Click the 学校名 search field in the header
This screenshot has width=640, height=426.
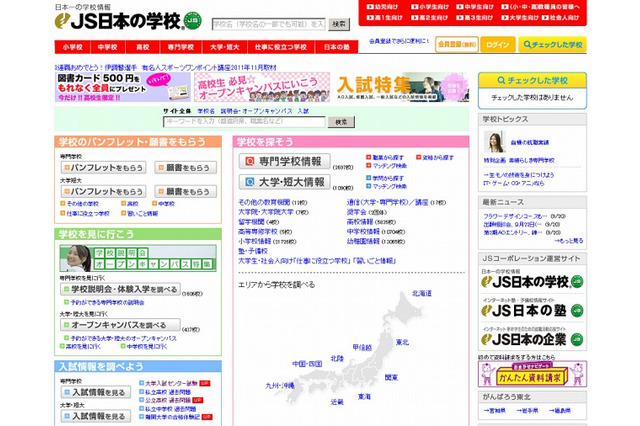[x=269, y=24]
